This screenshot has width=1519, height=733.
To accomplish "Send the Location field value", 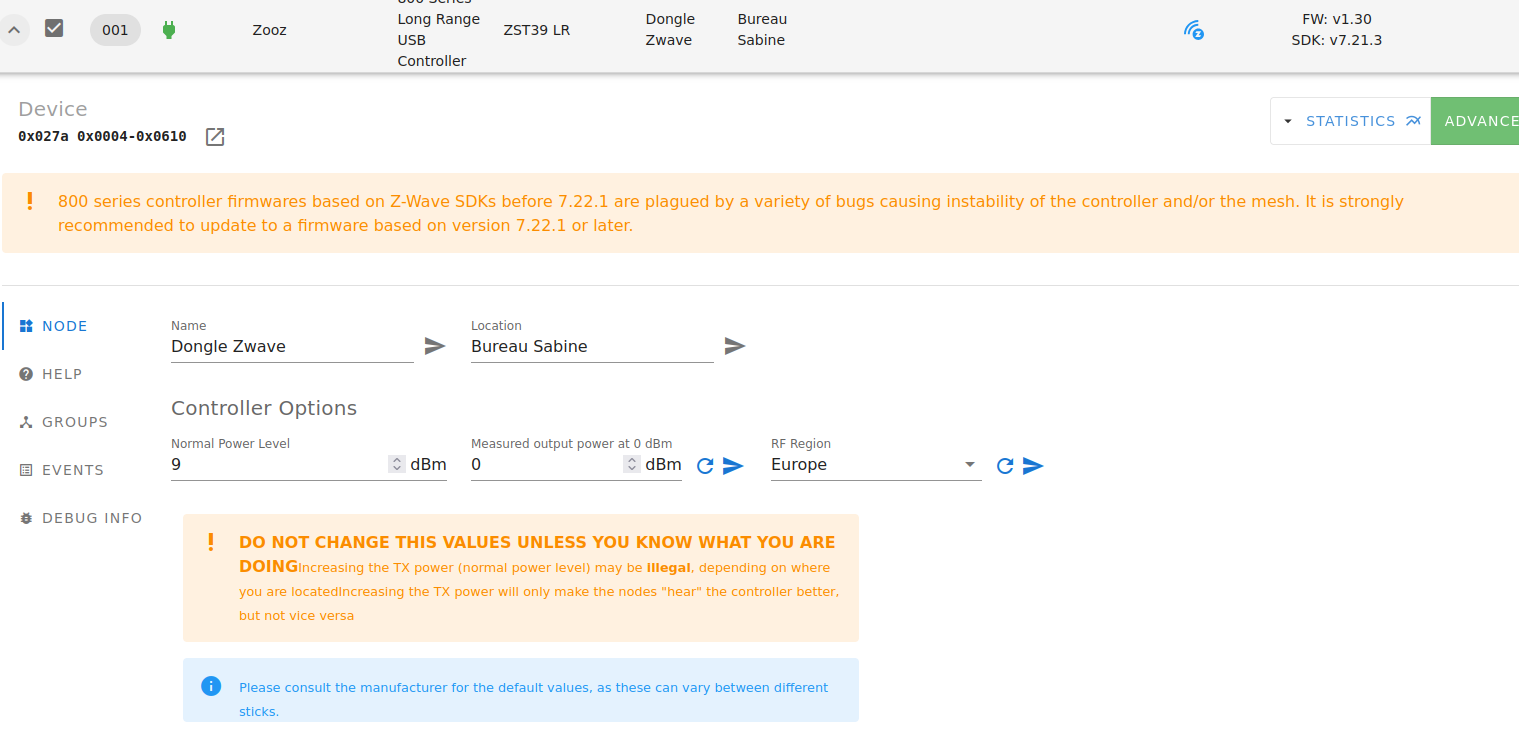I will click(x=735, y=346).
